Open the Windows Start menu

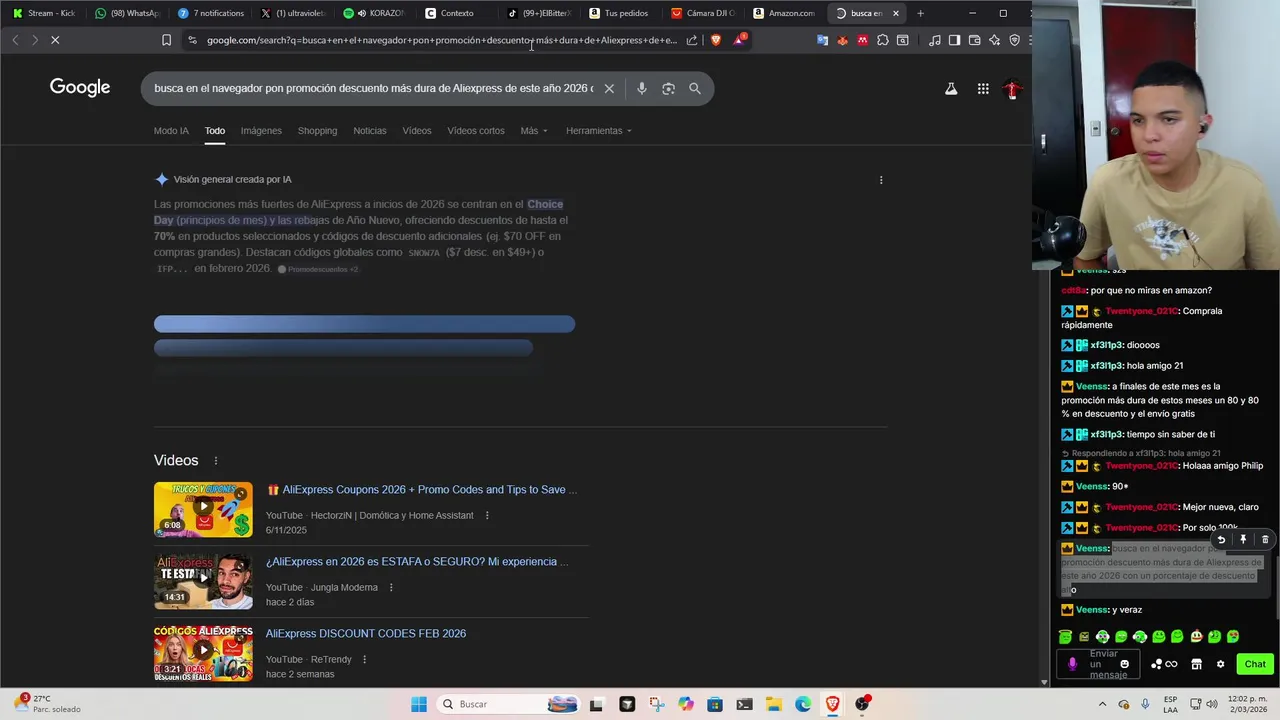[x=420, y=704]
